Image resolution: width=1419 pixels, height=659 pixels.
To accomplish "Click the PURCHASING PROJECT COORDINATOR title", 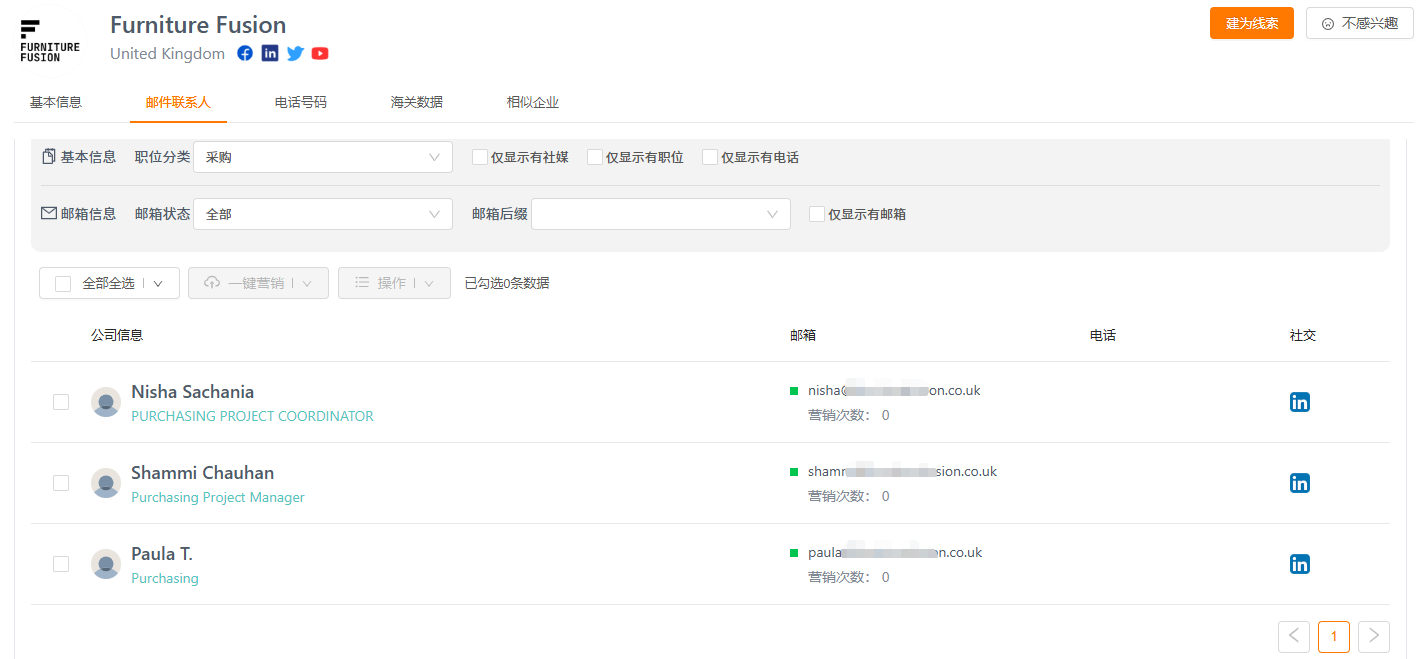I will pyautogui.click(x=252, y=416).
